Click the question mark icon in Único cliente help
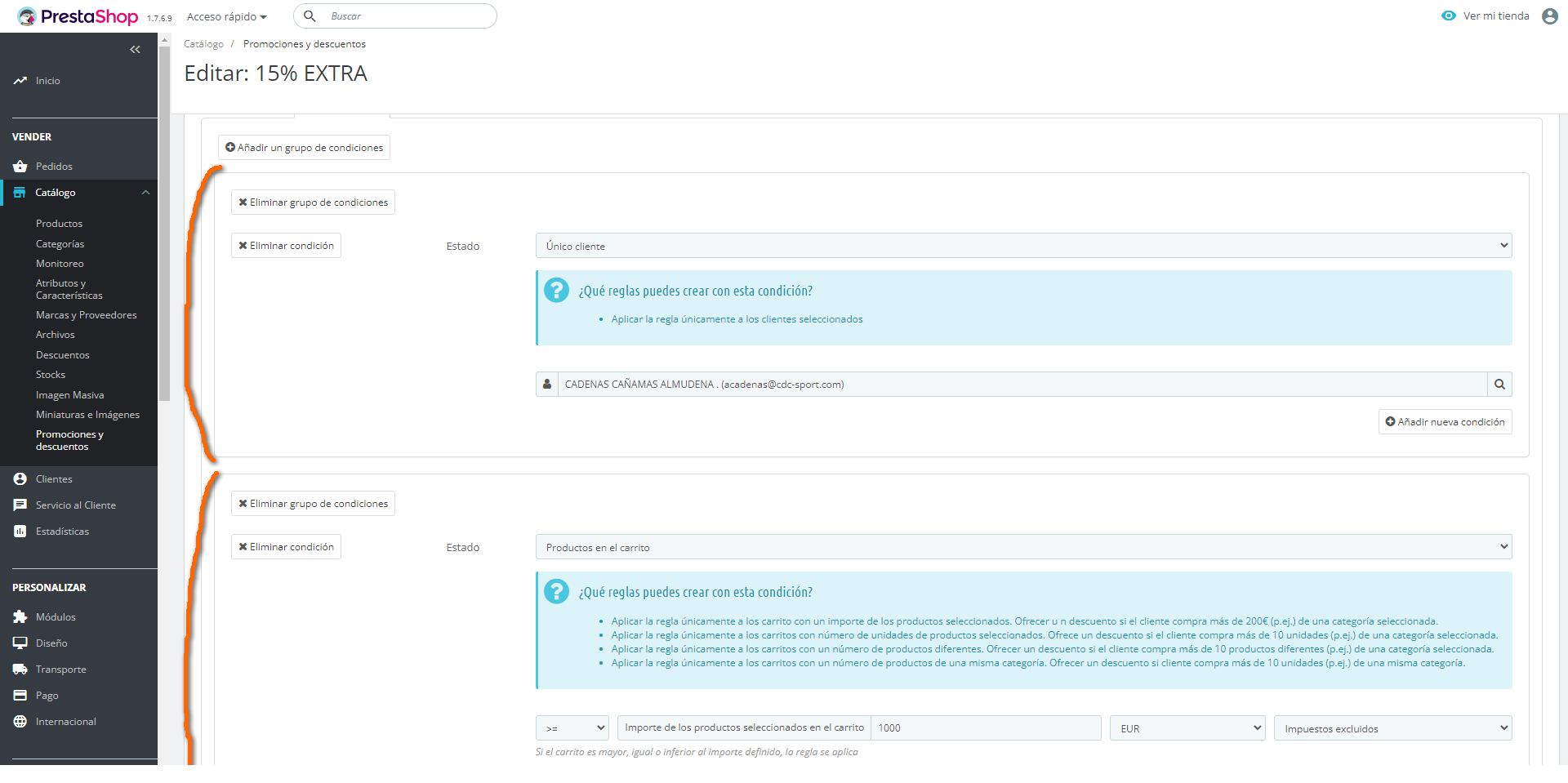 (556, 290)
